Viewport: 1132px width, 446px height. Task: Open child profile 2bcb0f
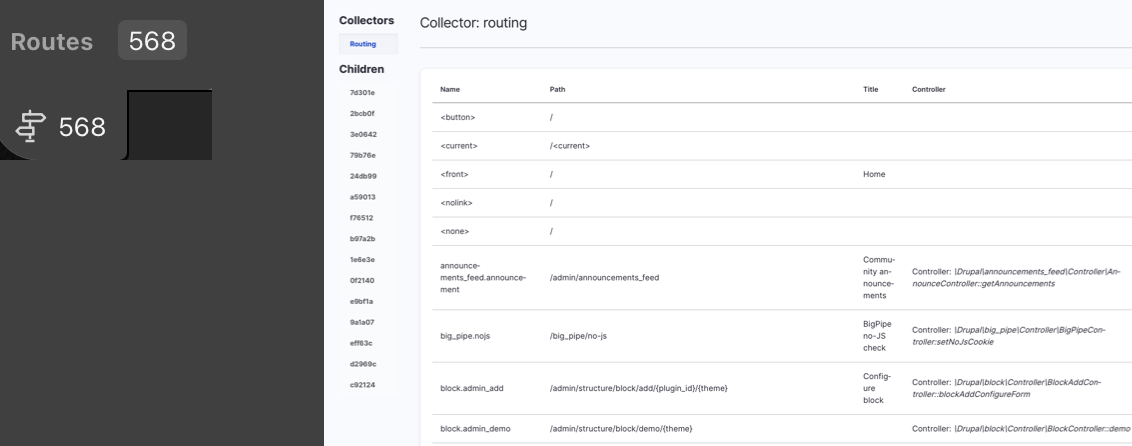tap(362, 113)
